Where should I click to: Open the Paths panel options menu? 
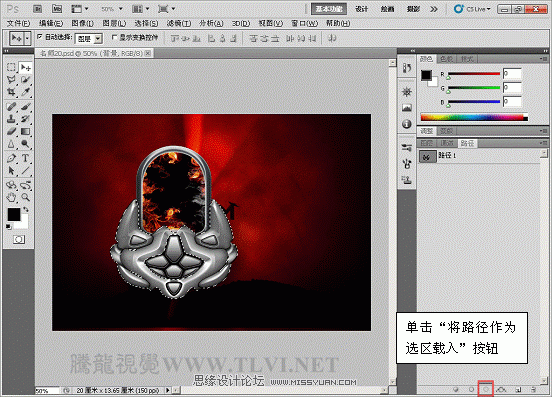(x=544, y=143)
